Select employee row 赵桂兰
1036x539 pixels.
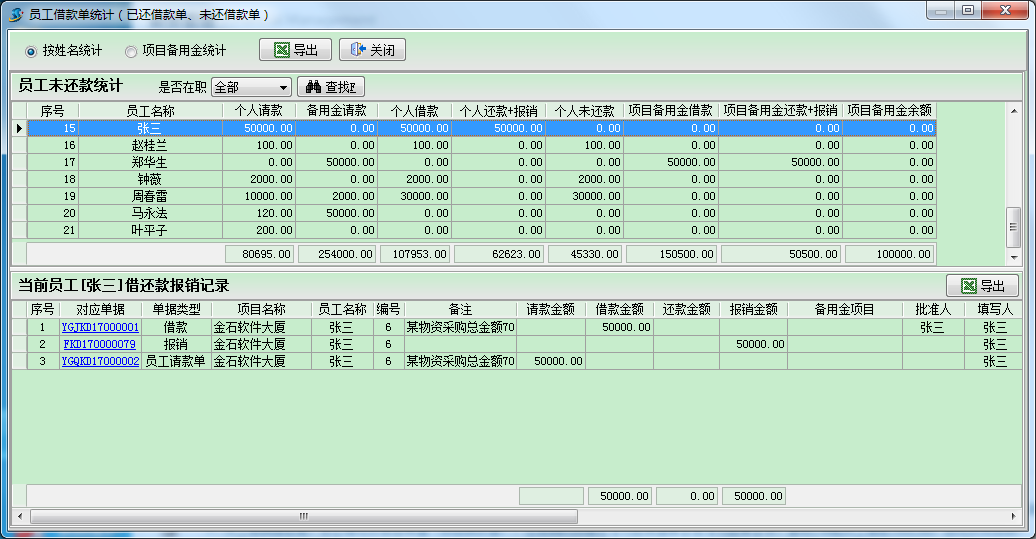tap(481, 145)
